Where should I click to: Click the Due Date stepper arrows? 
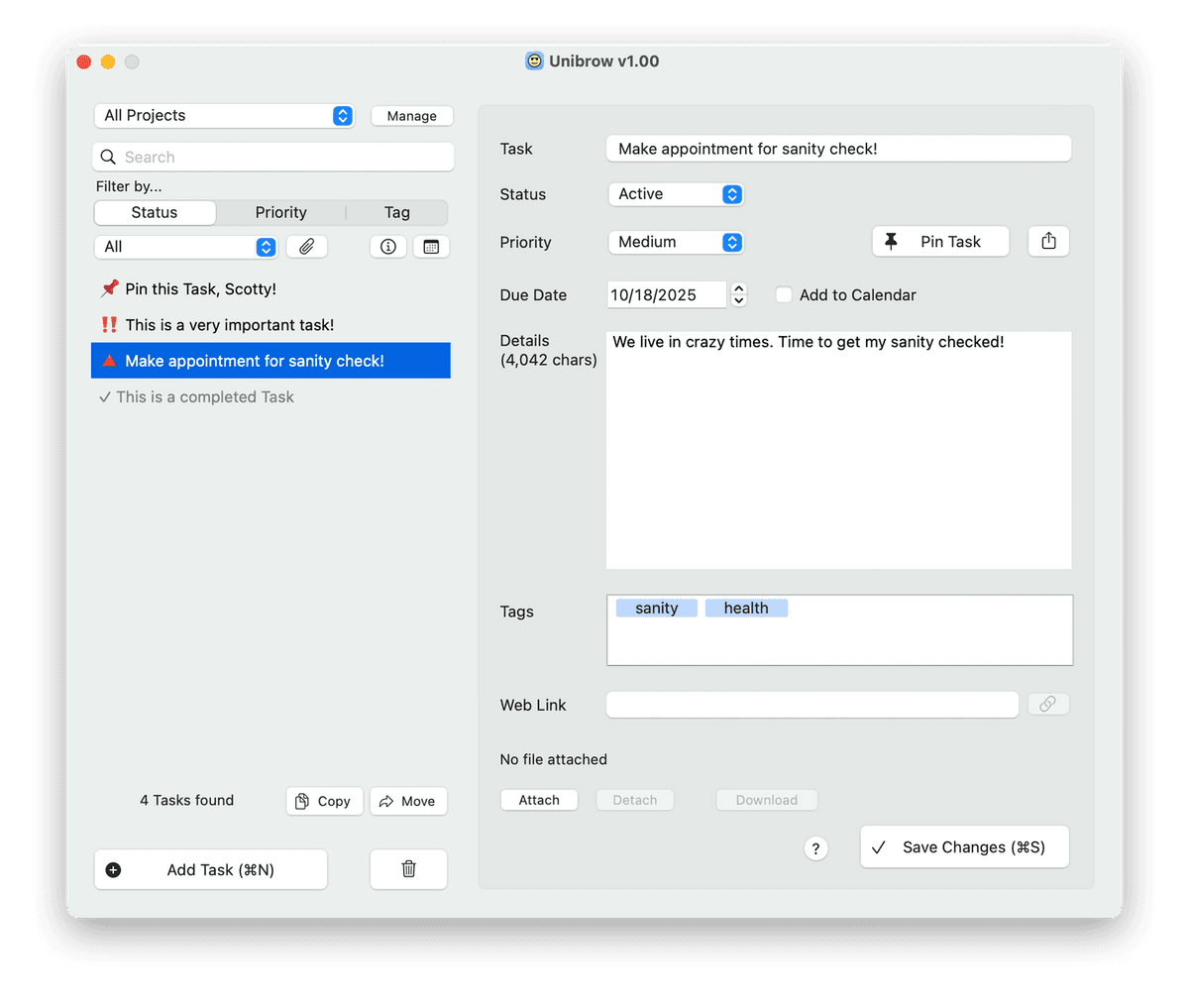pos(739,294)
